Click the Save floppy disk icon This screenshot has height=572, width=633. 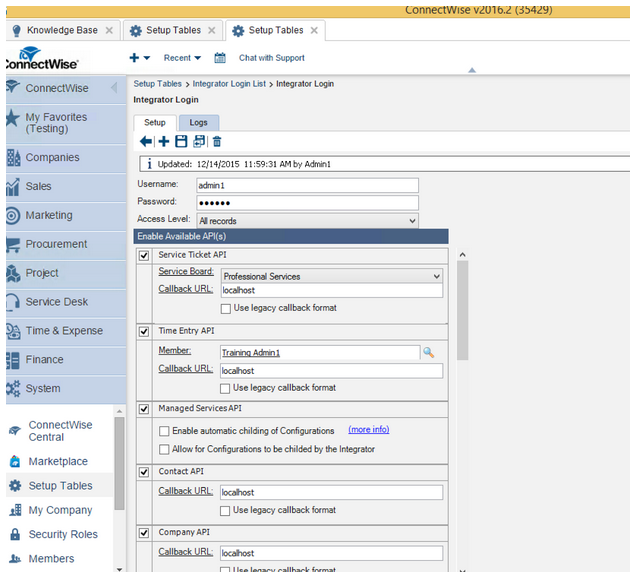click(181, 141)
